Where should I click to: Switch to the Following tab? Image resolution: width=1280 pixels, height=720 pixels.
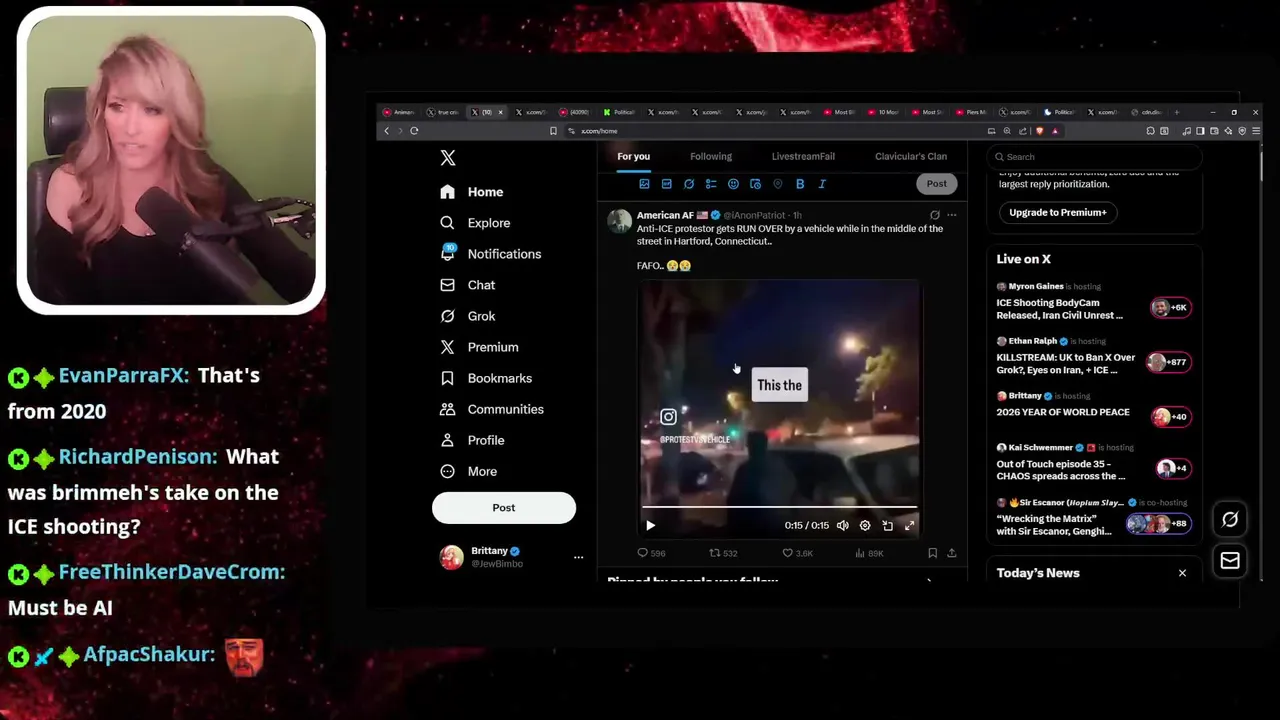point(711,156)
